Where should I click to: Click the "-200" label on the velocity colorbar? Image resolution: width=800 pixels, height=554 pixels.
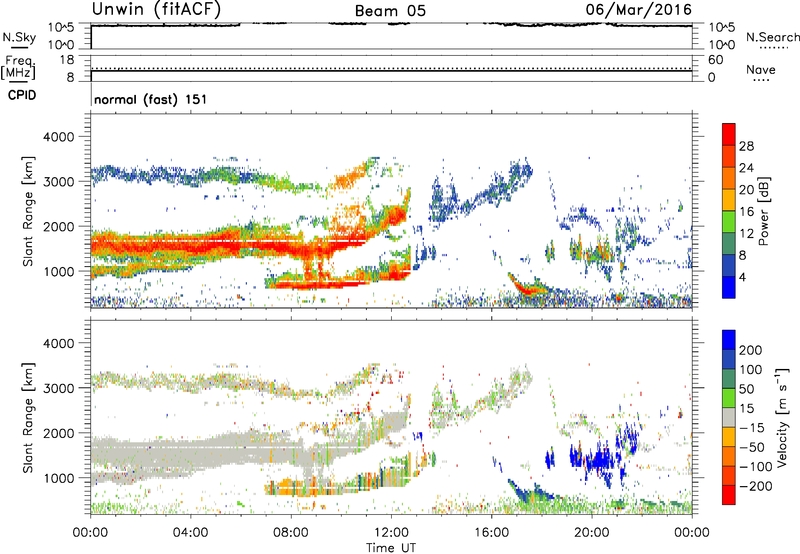click(x=755, y=486)
